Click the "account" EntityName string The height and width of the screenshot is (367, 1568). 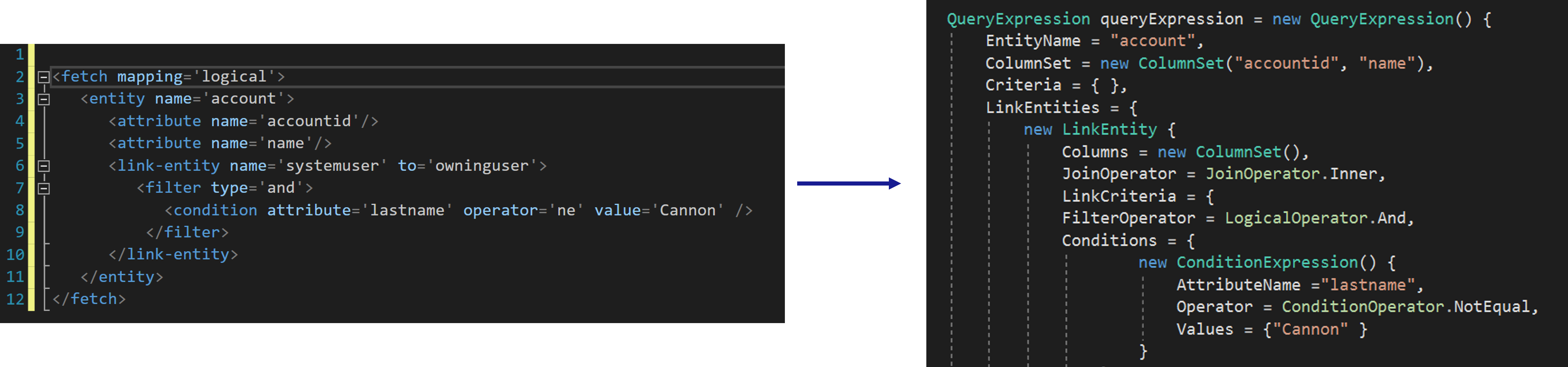point(1152,41)
